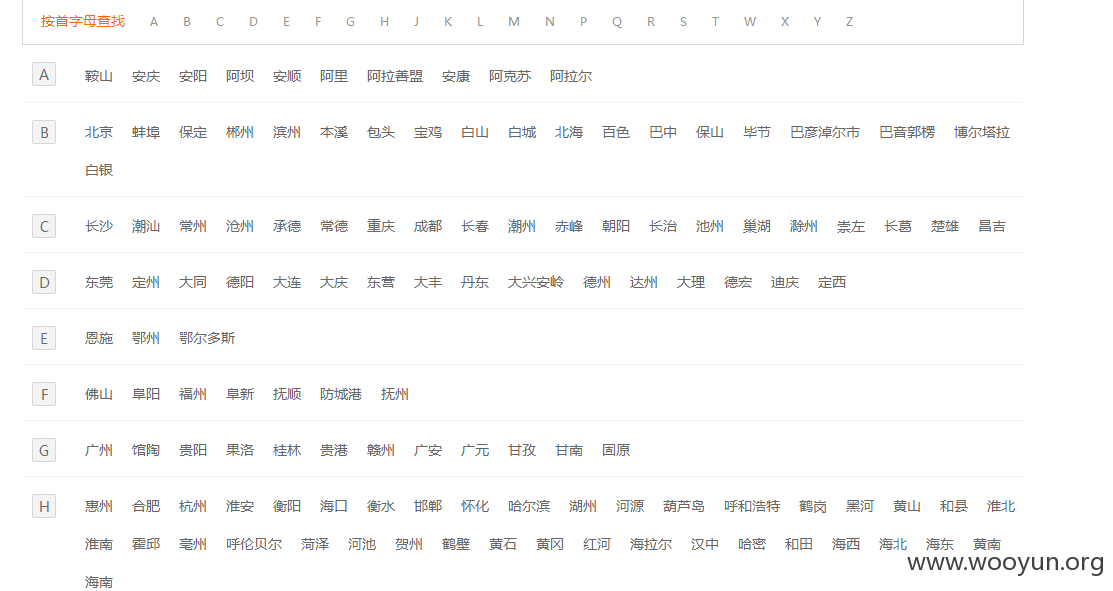Pick letter Q in the top alphabet bar

pos(617,22)
